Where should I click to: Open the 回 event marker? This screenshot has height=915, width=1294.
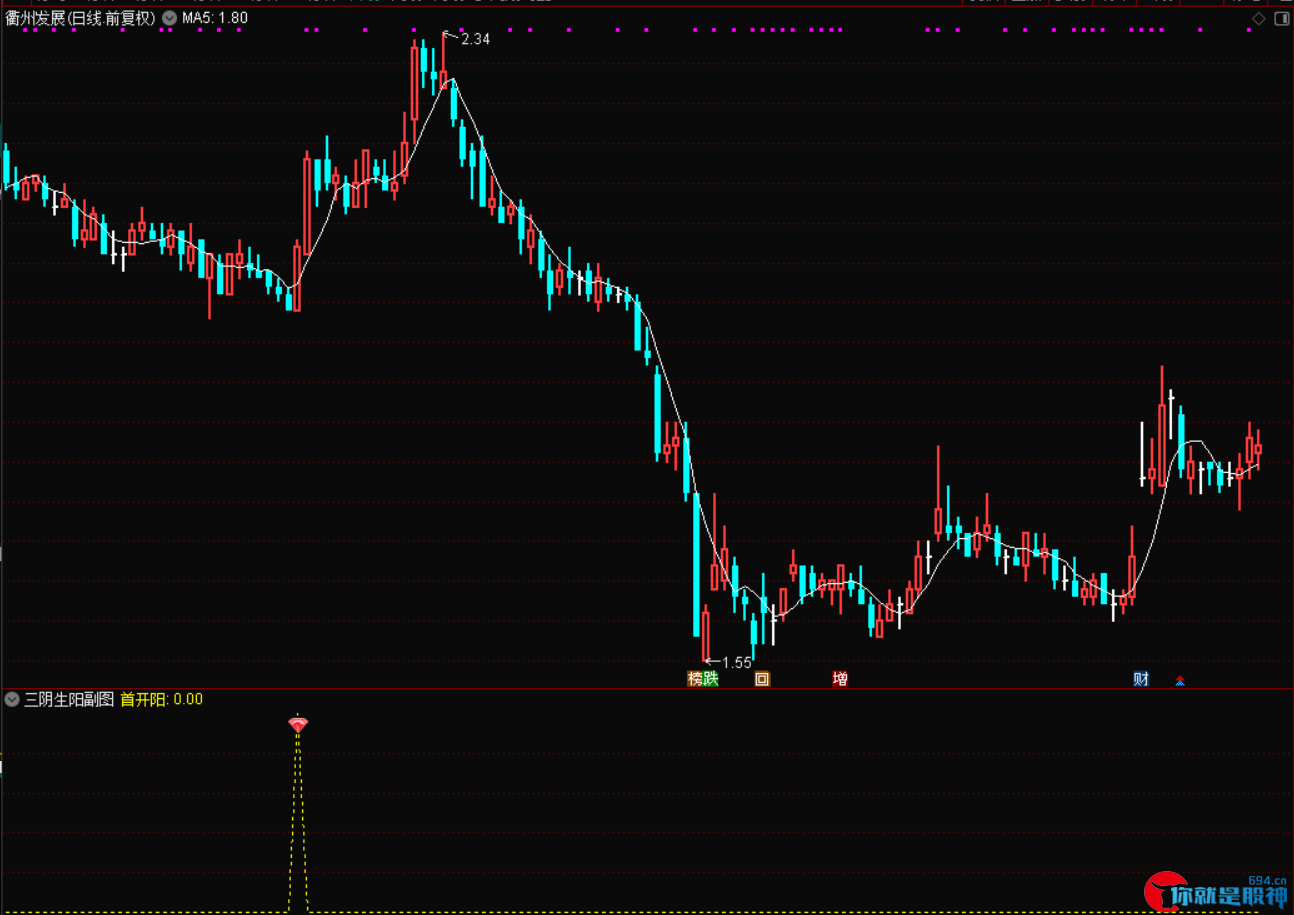(x=762, y=679)
